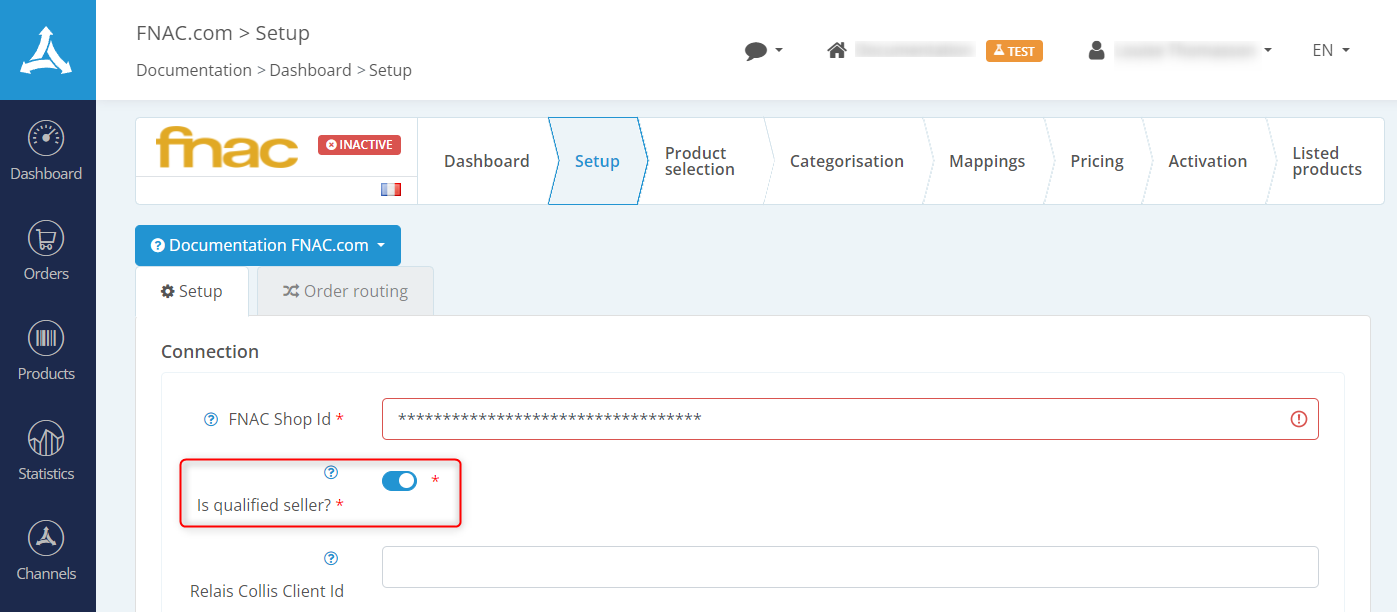Screen dimensions: 1397x612
Task: Open the Channels sidebar icon
Action: [46, 550]
